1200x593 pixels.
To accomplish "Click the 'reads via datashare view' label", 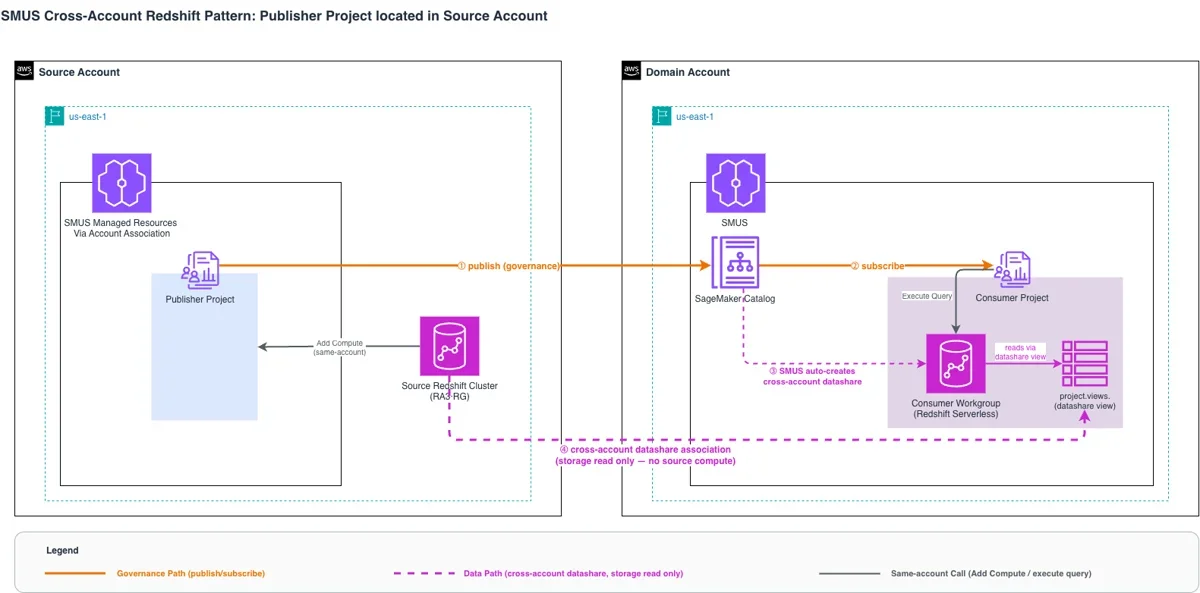I will [1020, 352].
